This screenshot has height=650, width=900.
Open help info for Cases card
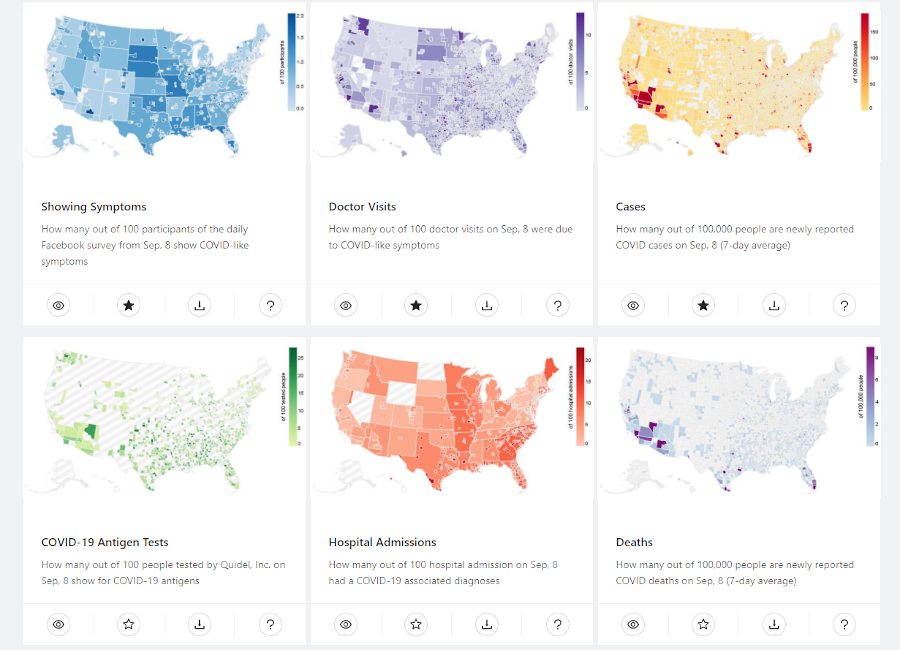[x=845, y=305]
